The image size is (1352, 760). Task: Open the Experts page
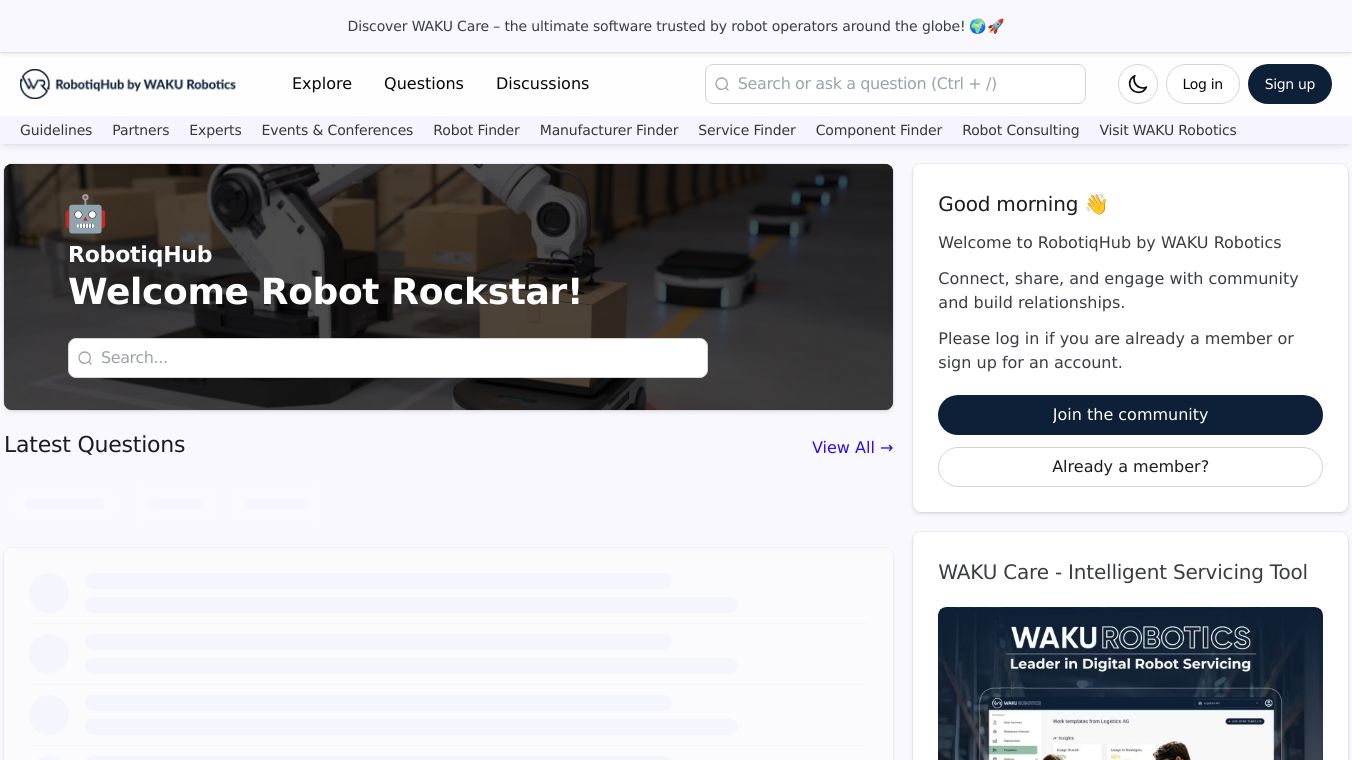click(215, 130)
